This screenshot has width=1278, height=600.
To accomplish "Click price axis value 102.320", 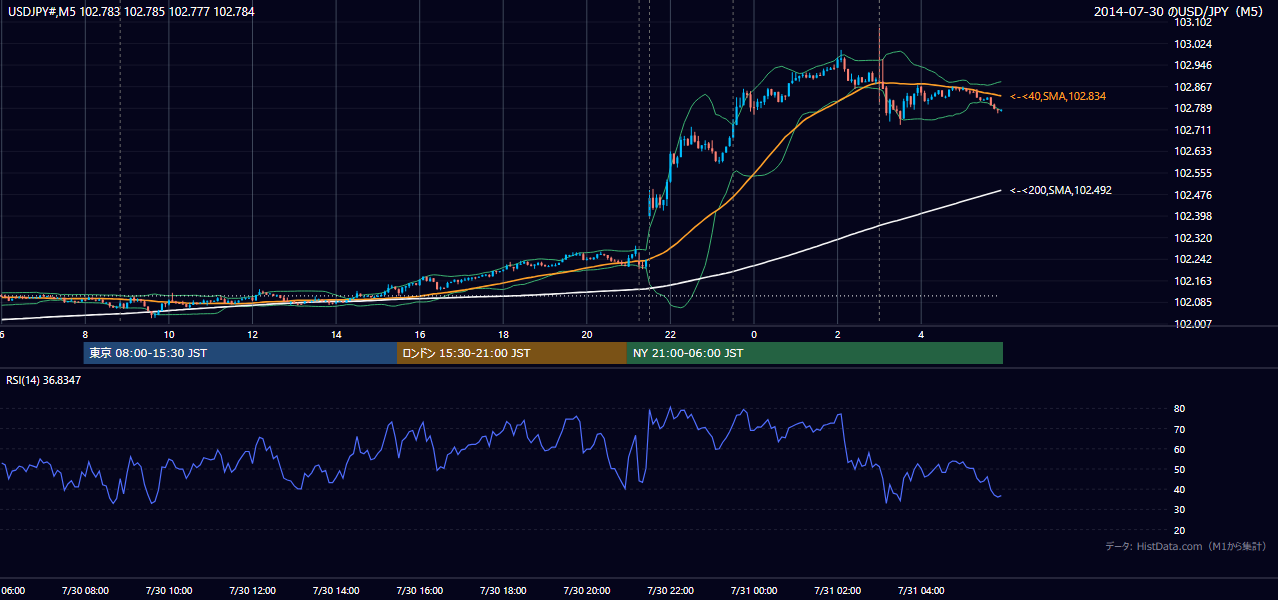I will click(1192, 238).
